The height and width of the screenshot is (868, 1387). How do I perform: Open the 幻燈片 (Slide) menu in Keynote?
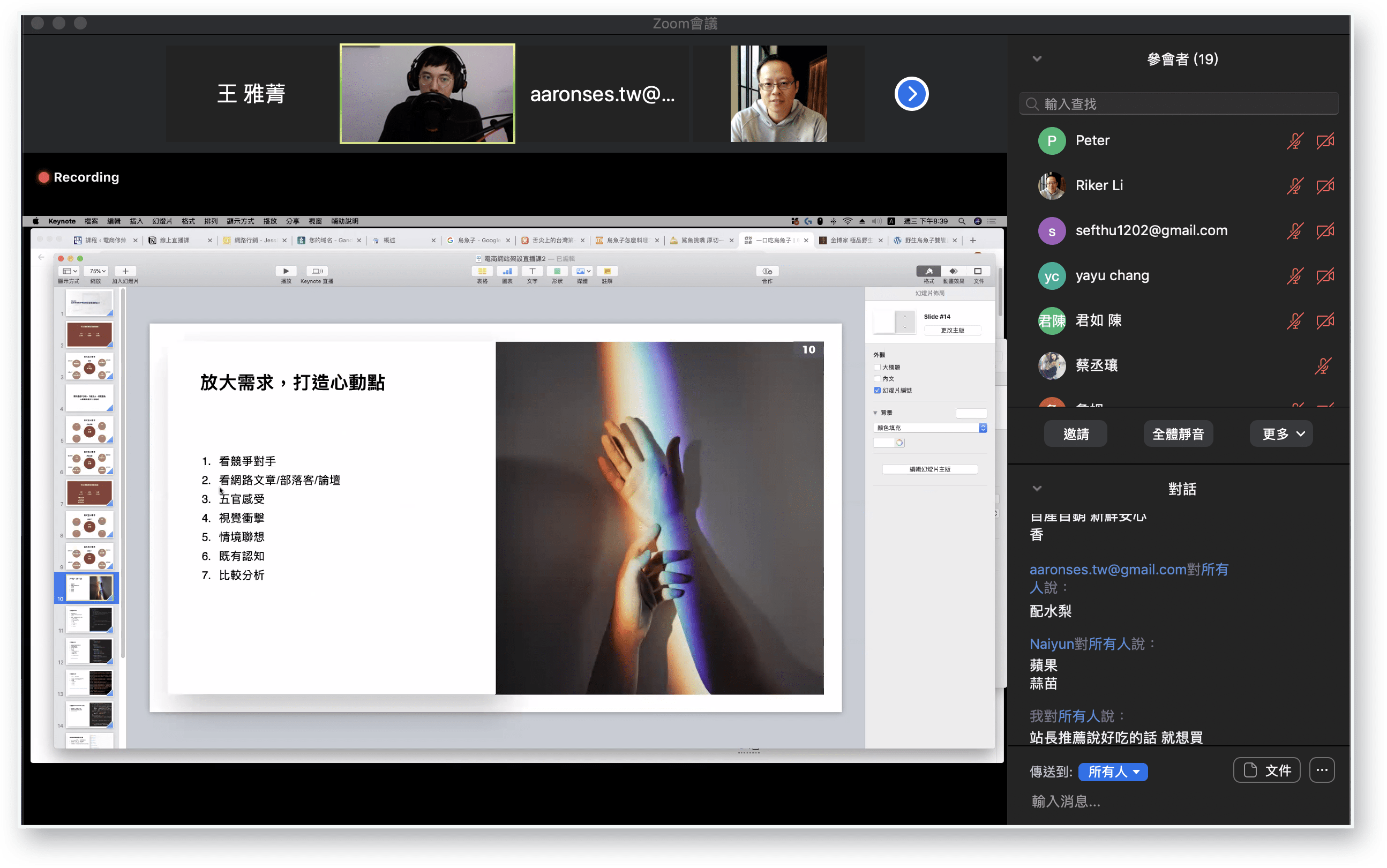[162, 221]
